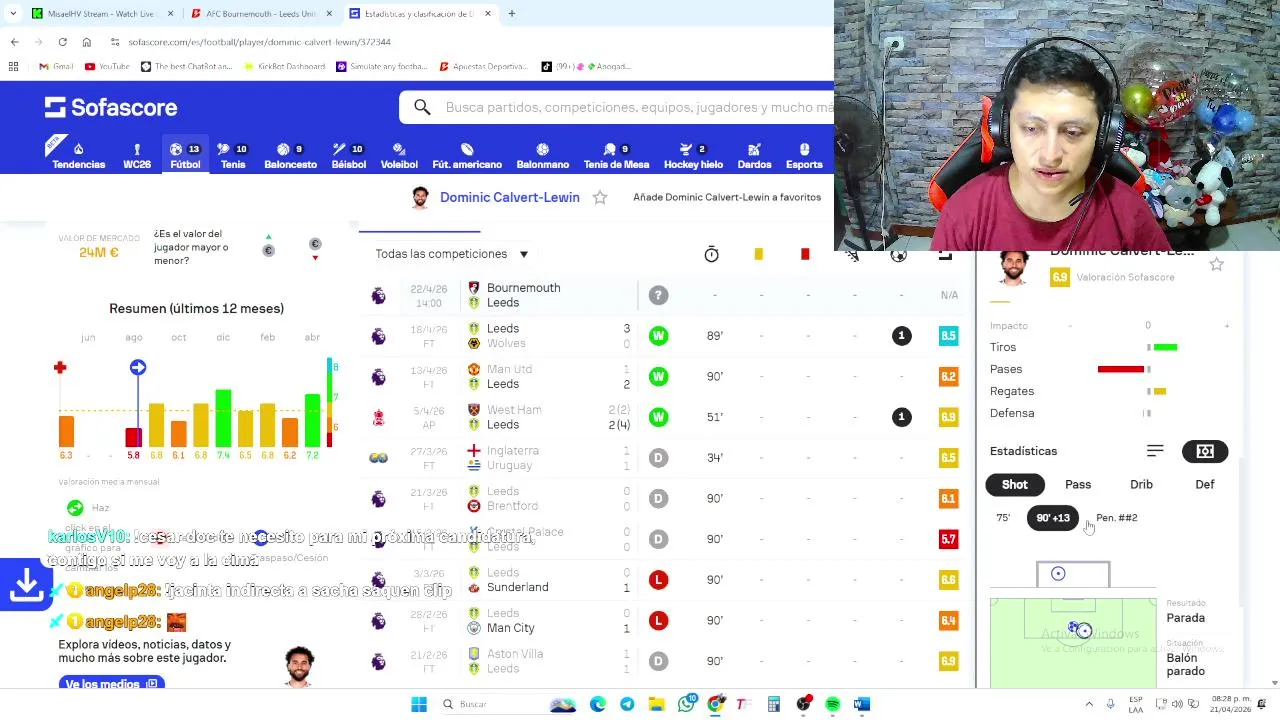Click the Dominic Calvert-Lewin name link
Screen dimensions: 1280x720
click(x=510, y=197)
